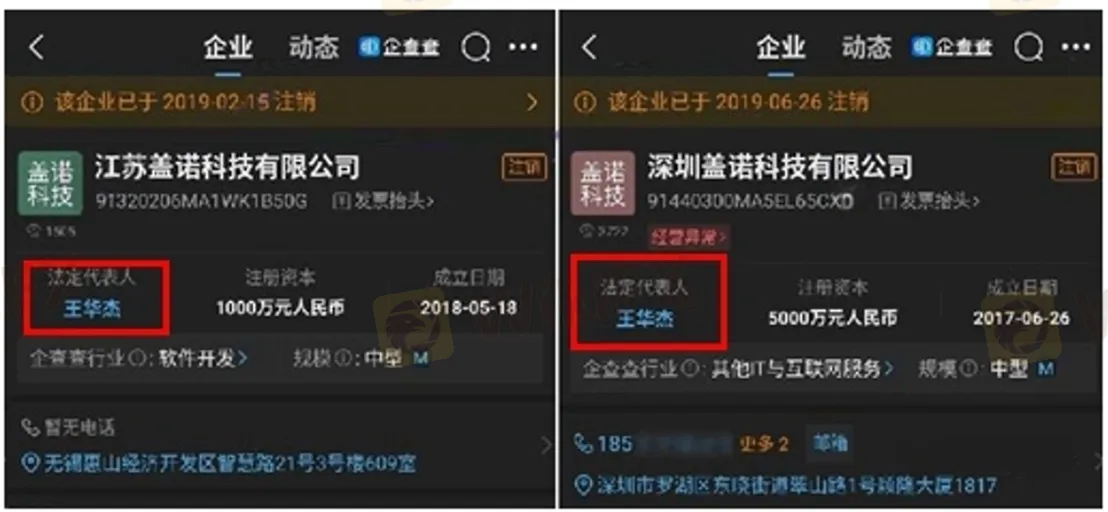This screenshot has width=1108, height=512.
Task: Tap the 江苏盖诺科技 green company logo
Action: coord(50,184)
